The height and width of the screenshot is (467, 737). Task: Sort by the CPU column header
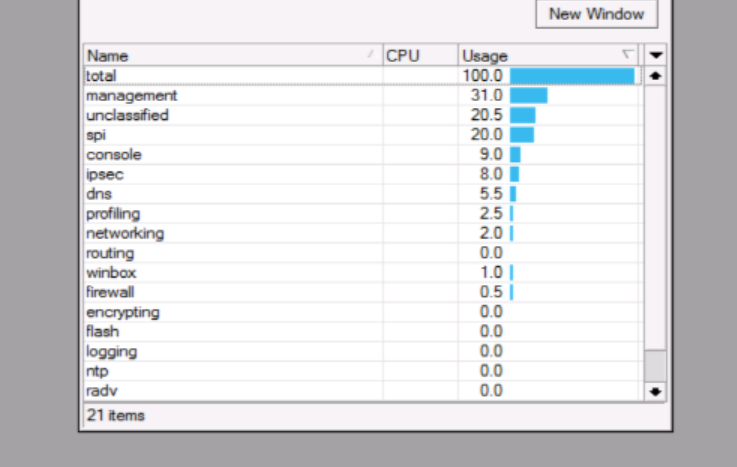click(x=421, y=55)
